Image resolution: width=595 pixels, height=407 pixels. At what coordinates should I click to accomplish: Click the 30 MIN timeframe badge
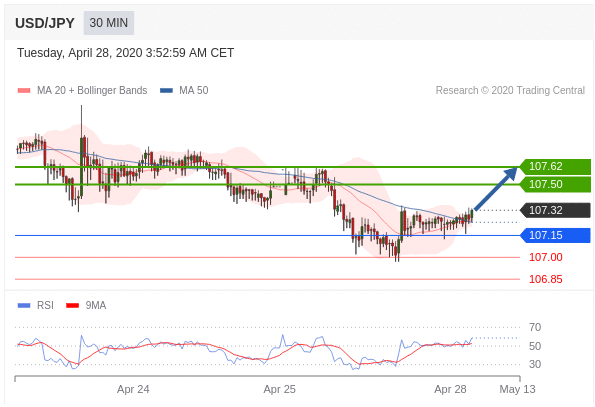tap(109, 23)
